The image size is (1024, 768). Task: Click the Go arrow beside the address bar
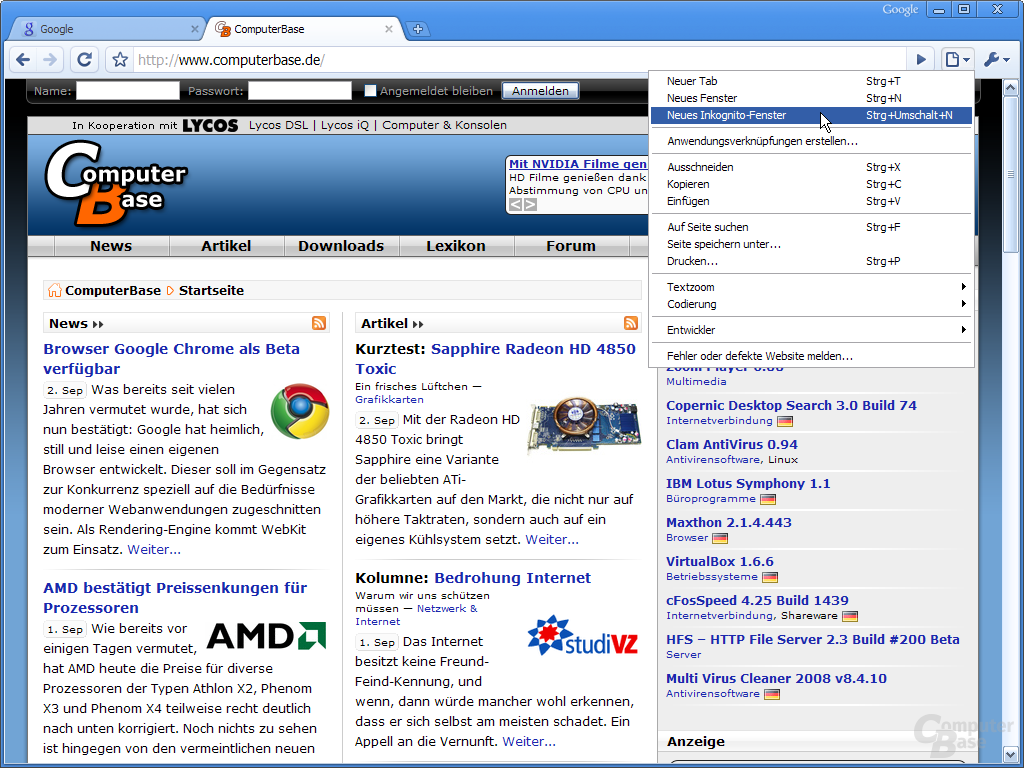921,60
